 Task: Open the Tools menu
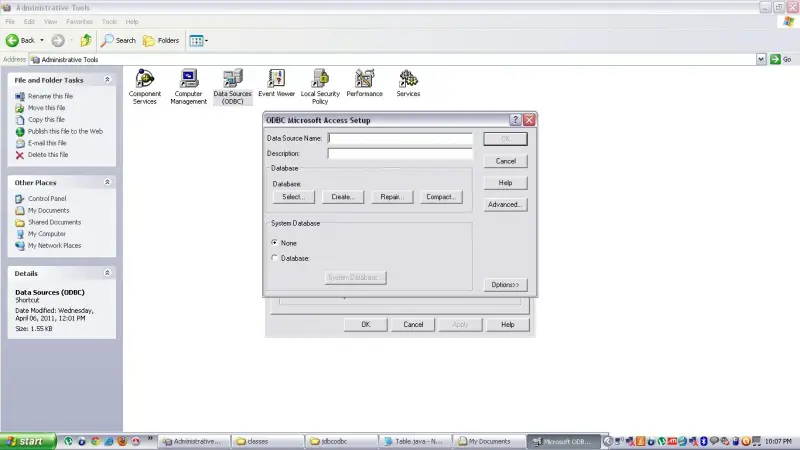coord(109,21)
